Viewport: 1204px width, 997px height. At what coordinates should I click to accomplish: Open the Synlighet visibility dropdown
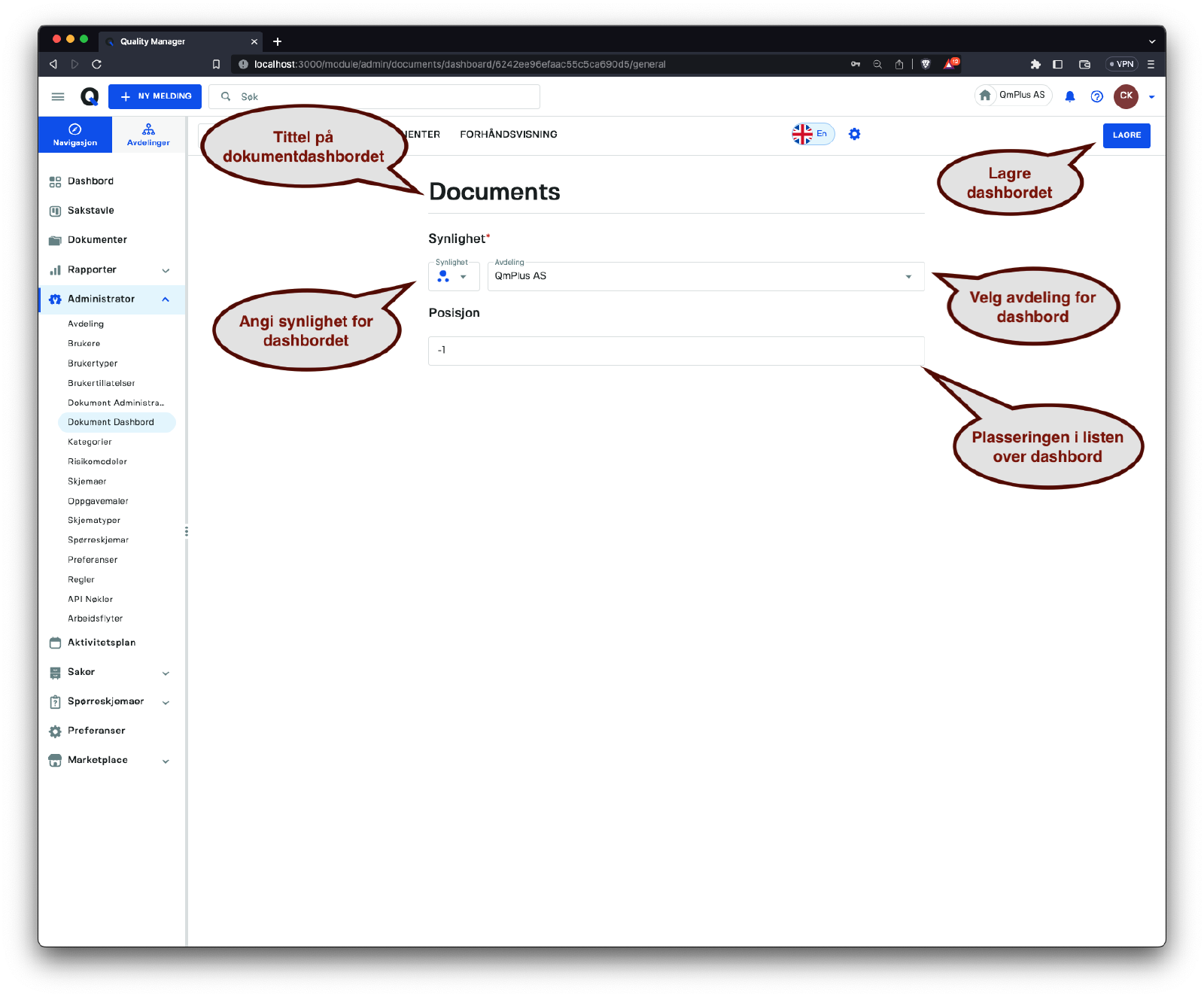(x=453, y=277)
